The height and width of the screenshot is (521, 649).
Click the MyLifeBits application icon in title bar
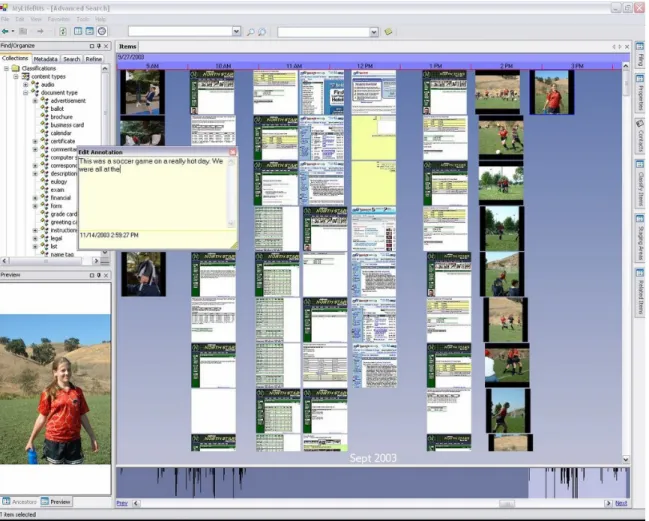[4, 7]
